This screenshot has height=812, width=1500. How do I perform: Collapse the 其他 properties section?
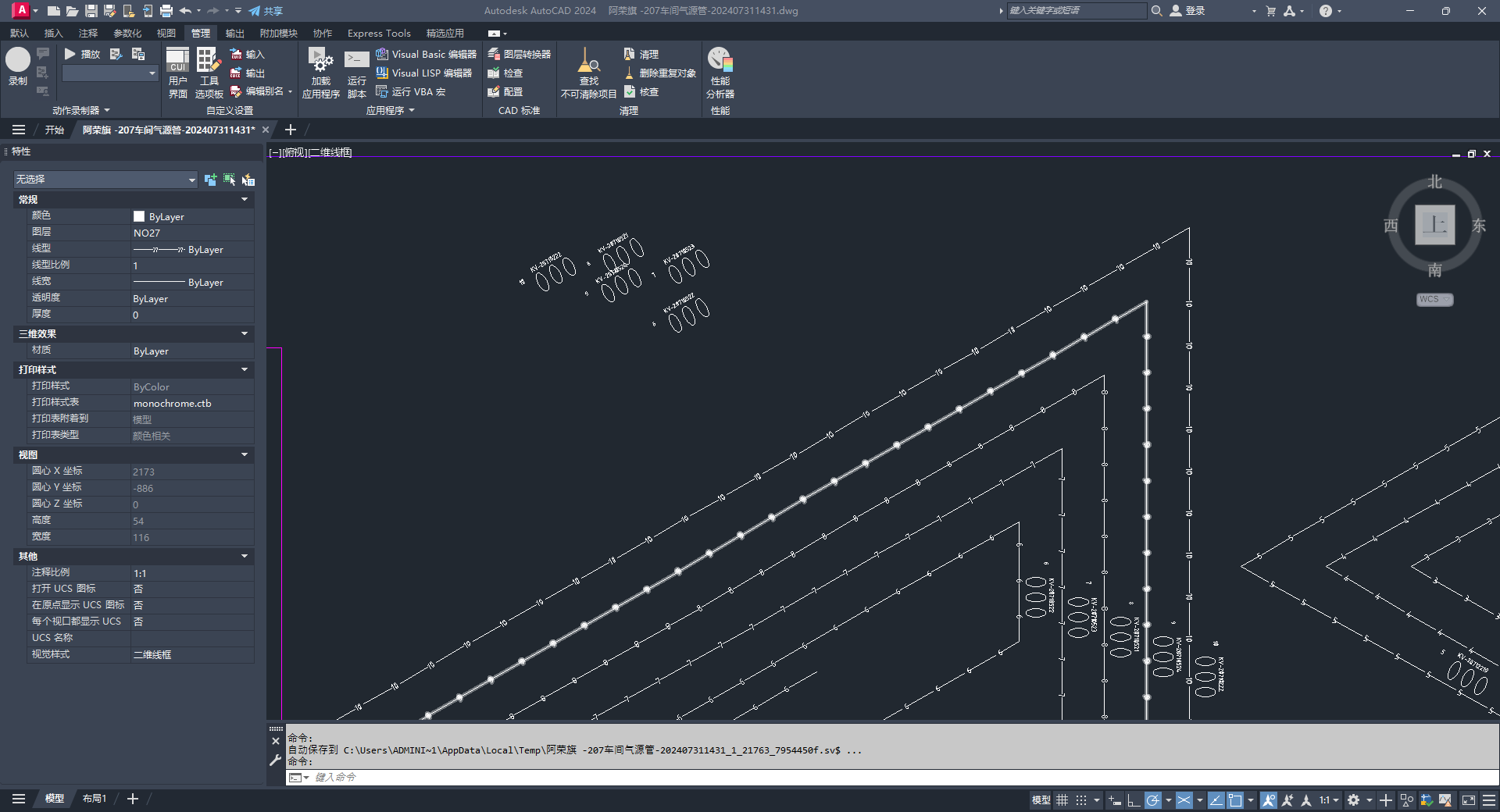tap(245, 557)
